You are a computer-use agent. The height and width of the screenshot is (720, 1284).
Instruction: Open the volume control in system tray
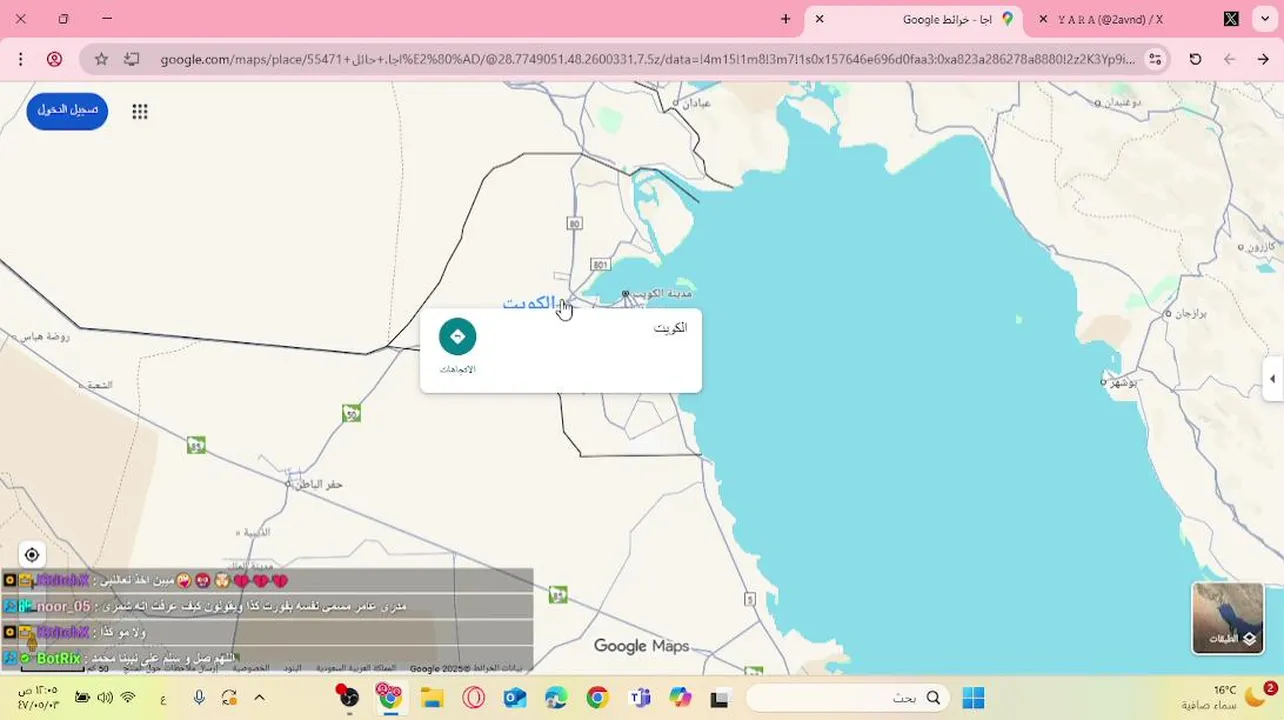(105, 697)
